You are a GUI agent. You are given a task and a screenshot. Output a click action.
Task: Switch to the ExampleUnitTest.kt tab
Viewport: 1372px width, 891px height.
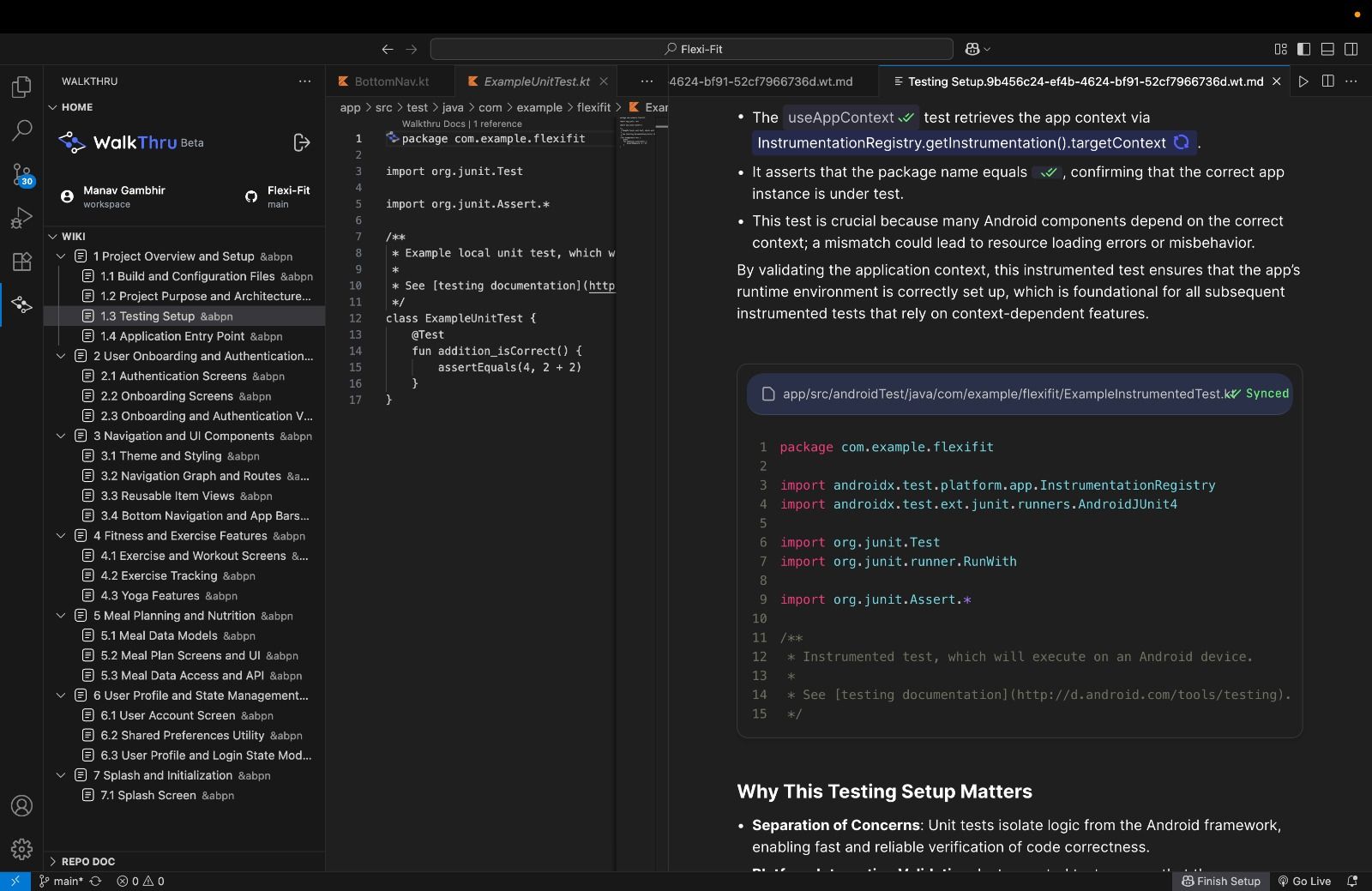[x=536, y=81]
